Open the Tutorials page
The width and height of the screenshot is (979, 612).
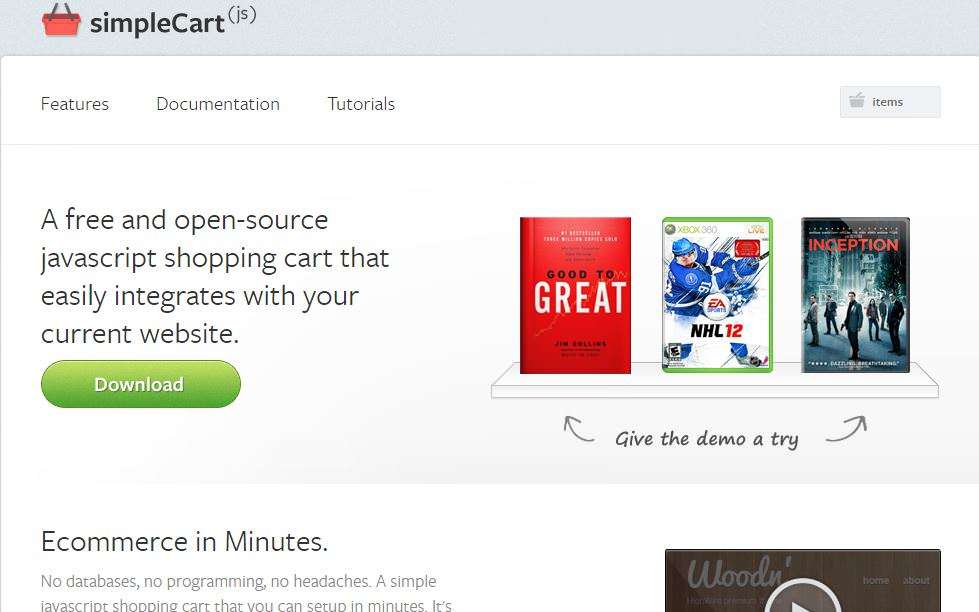pyautogui.click(x=360, y=103)
